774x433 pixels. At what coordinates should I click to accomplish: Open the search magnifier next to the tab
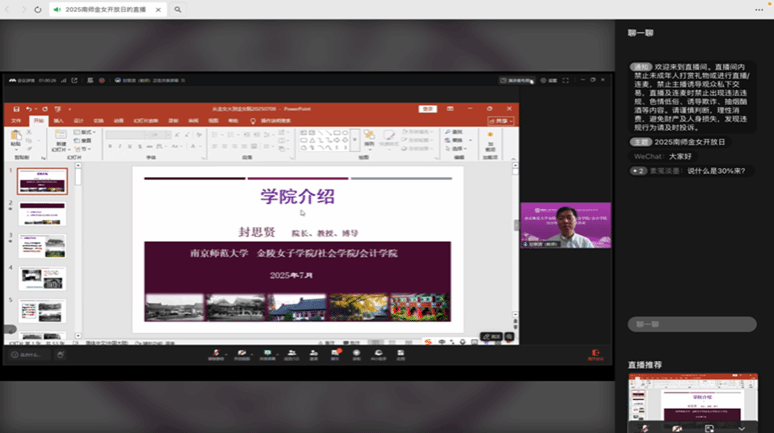coord(178,9)
